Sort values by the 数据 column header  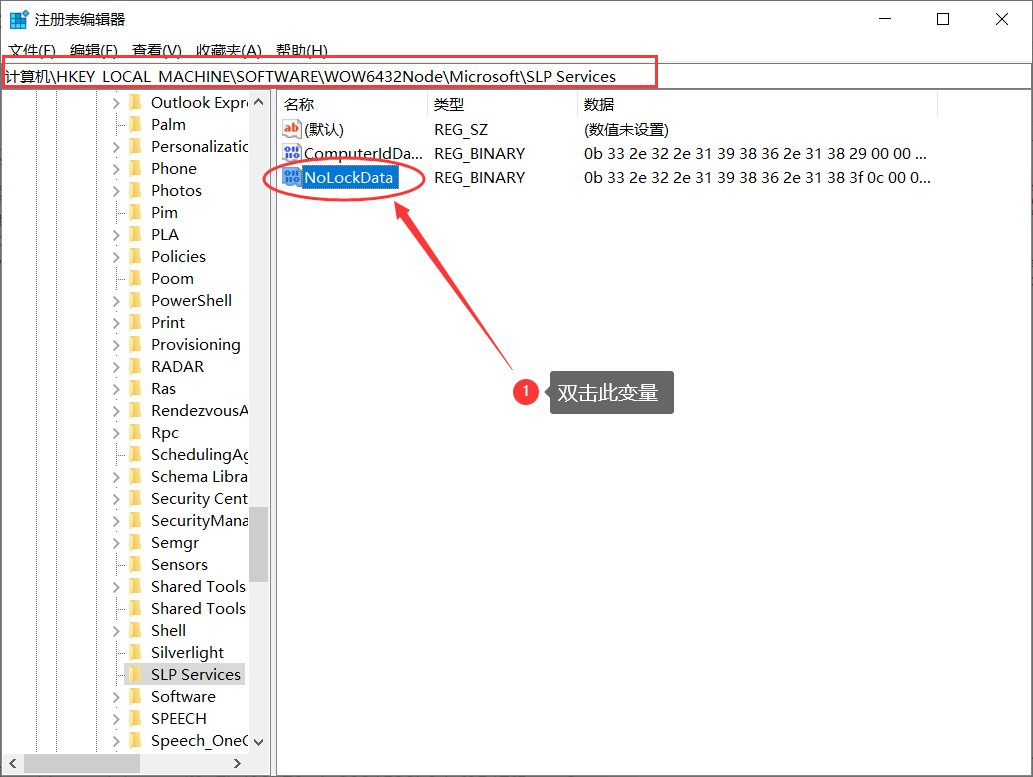(758, 104)
